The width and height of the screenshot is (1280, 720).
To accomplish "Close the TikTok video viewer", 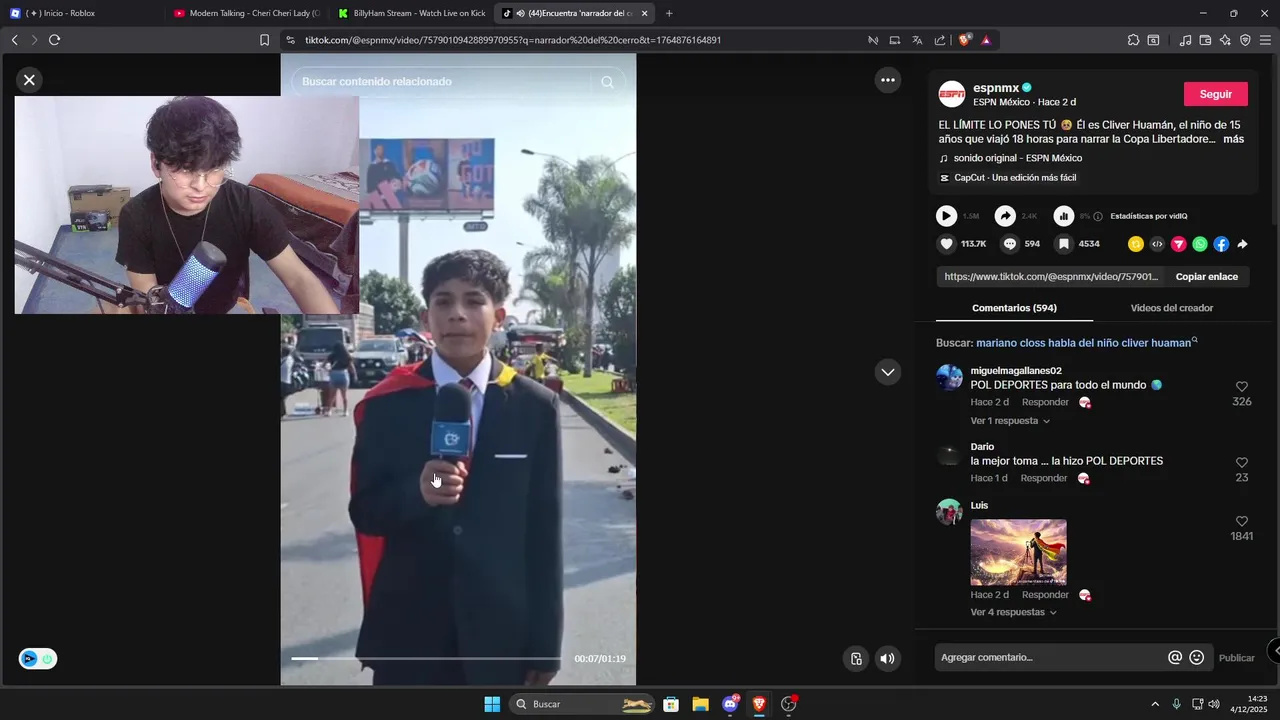I will click(29, 80).
